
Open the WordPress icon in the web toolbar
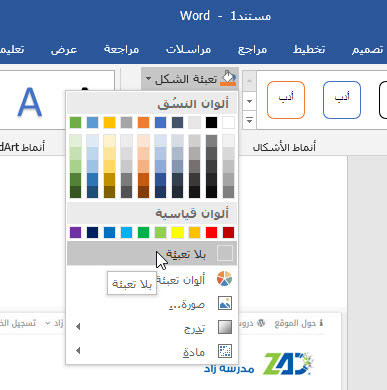261,323
